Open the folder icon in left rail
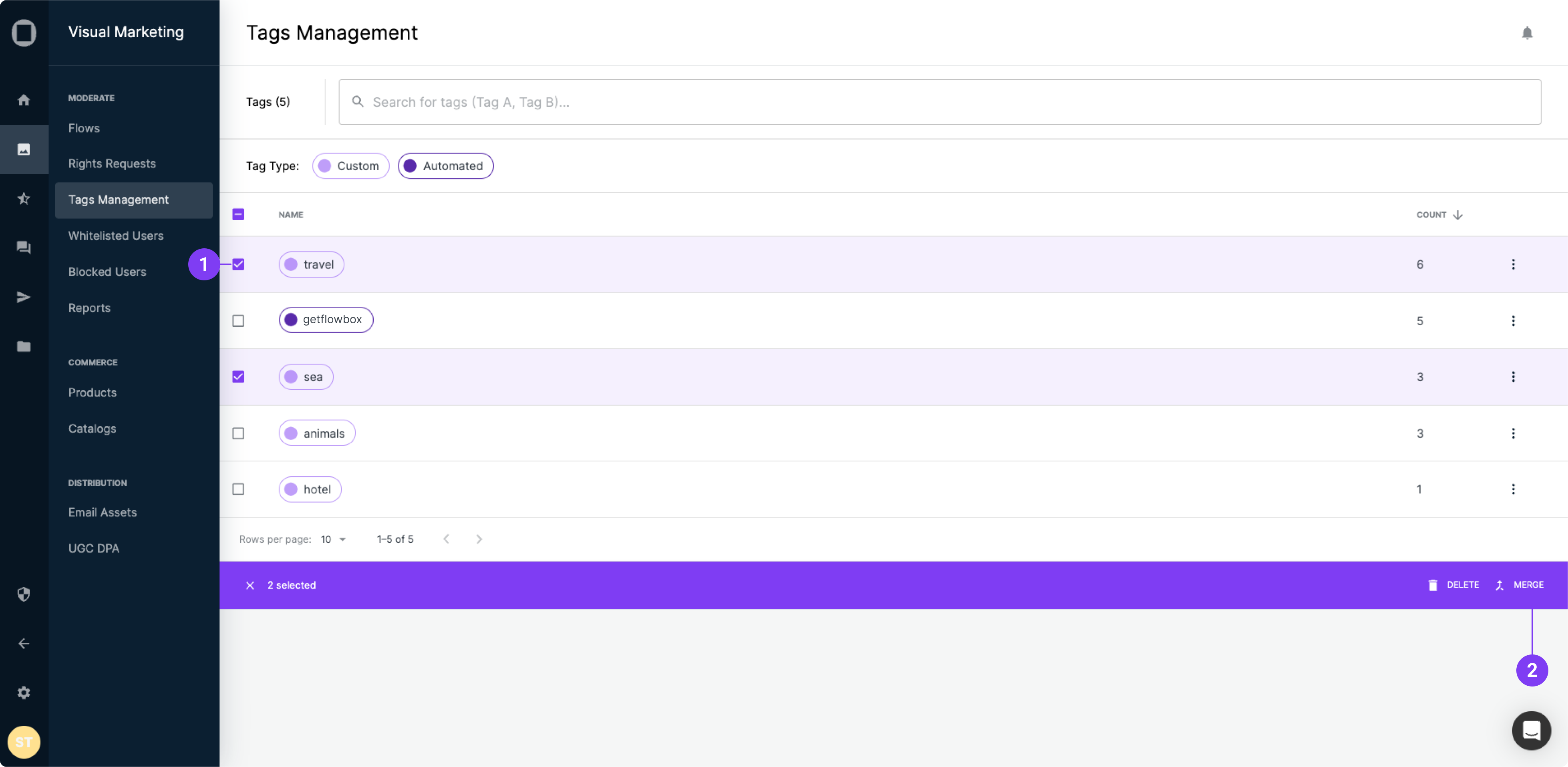This screenshot has width=1568, height=767. coord(24,346)
